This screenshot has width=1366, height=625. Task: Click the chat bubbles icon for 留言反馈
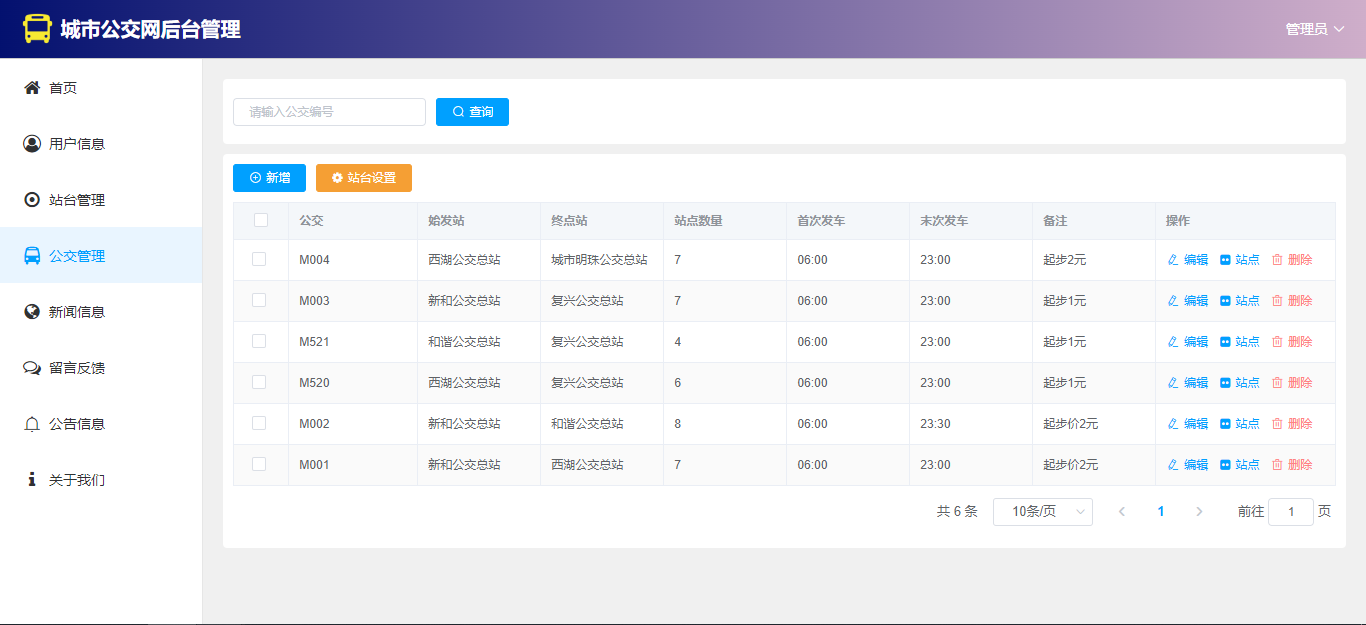[32, 368]
